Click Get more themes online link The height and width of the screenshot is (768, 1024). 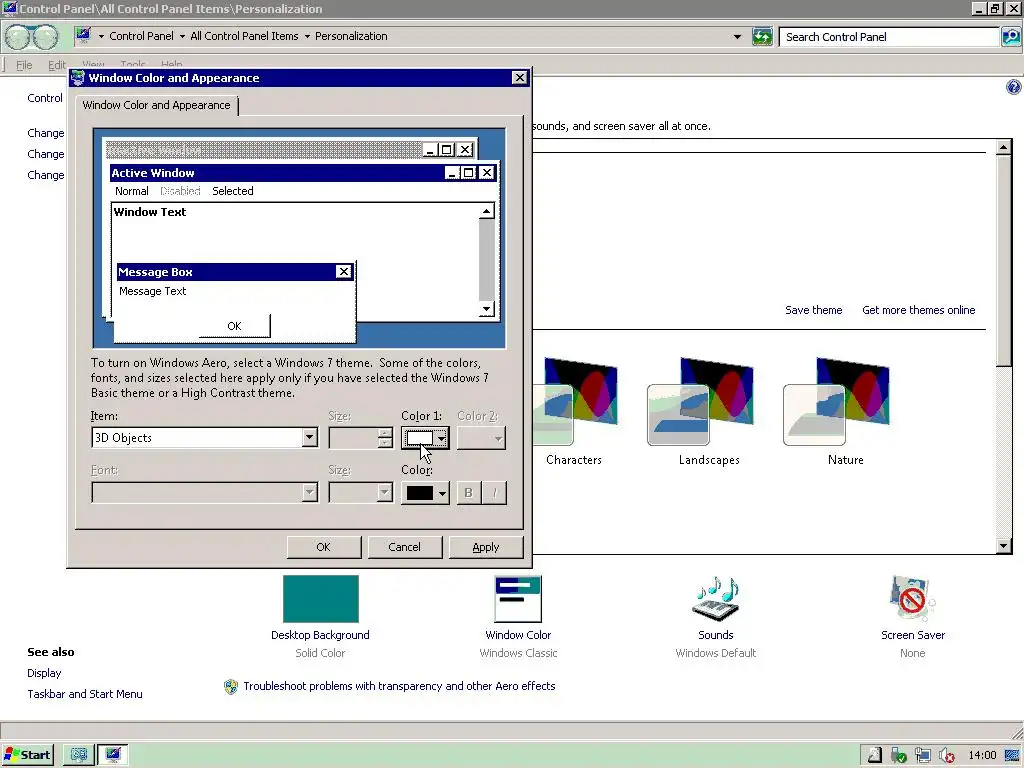[918, 310]
